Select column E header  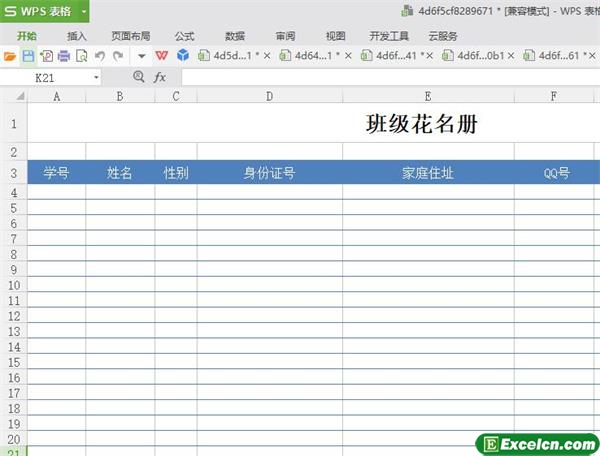[x=428, y=96]
